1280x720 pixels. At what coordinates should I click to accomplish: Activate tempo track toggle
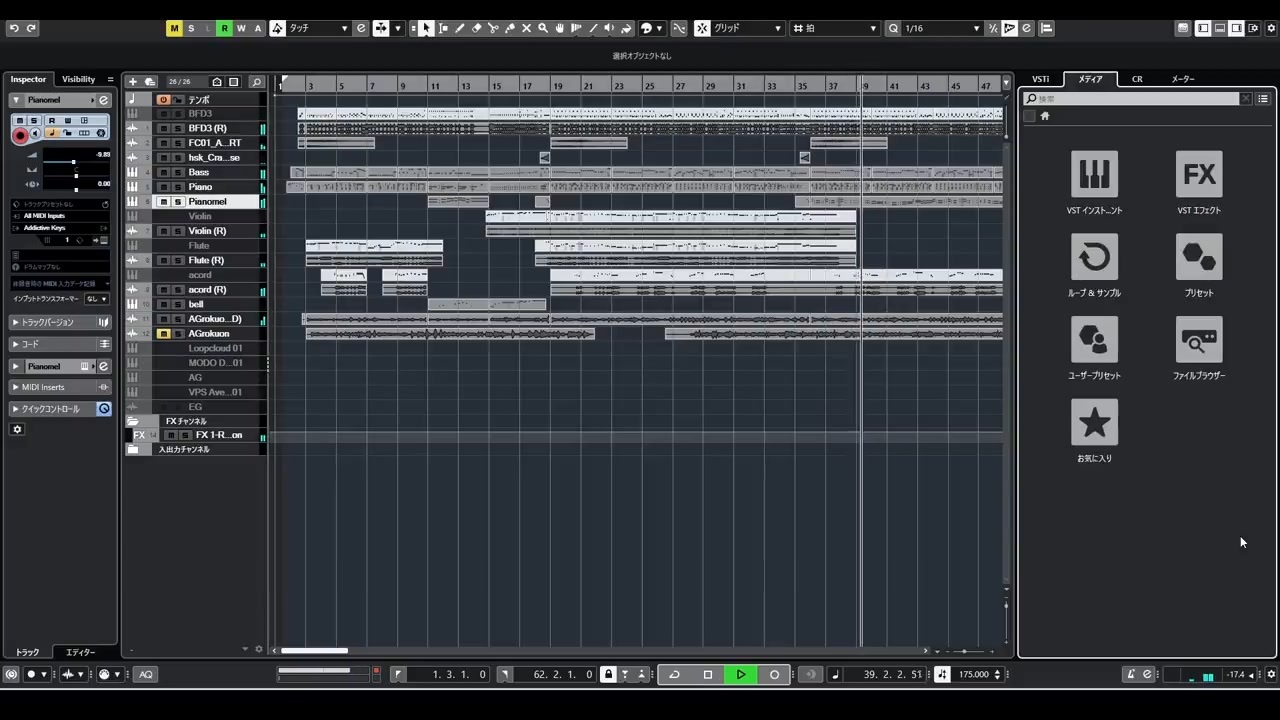click(163, 100)
